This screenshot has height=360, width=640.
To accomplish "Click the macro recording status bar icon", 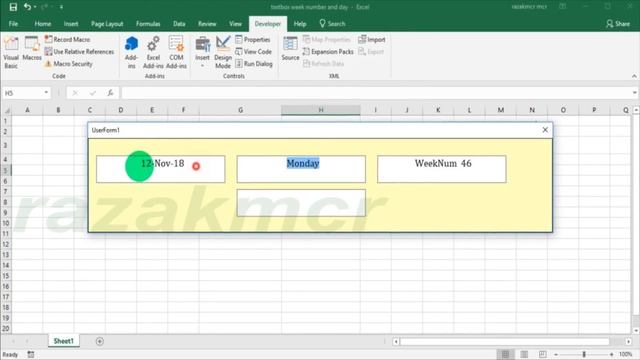I will (31, 354).
